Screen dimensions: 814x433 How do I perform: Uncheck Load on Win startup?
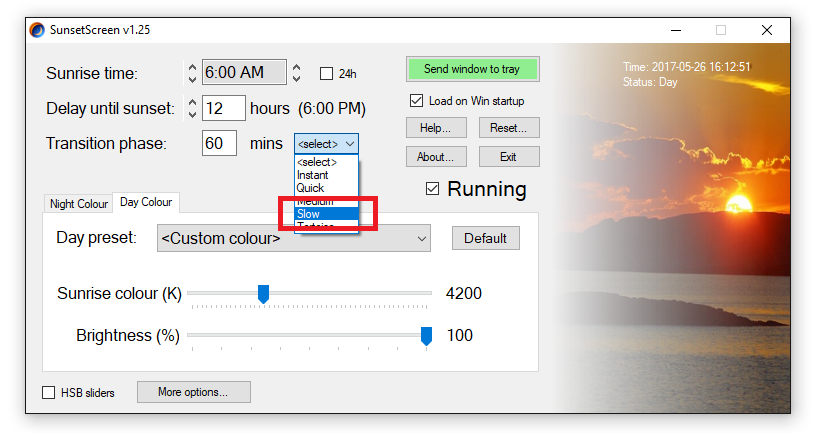[x=416, y=101]
